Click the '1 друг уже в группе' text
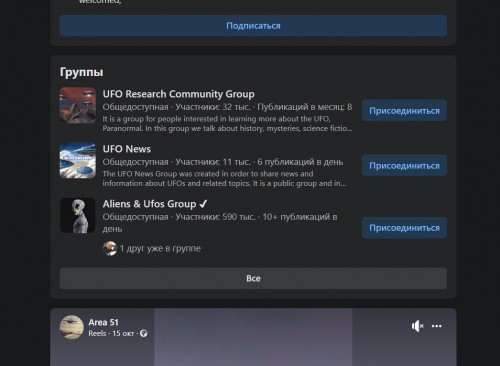Image resolution: width=500 pixels, height=366 pixels. (x=160, y=248)
